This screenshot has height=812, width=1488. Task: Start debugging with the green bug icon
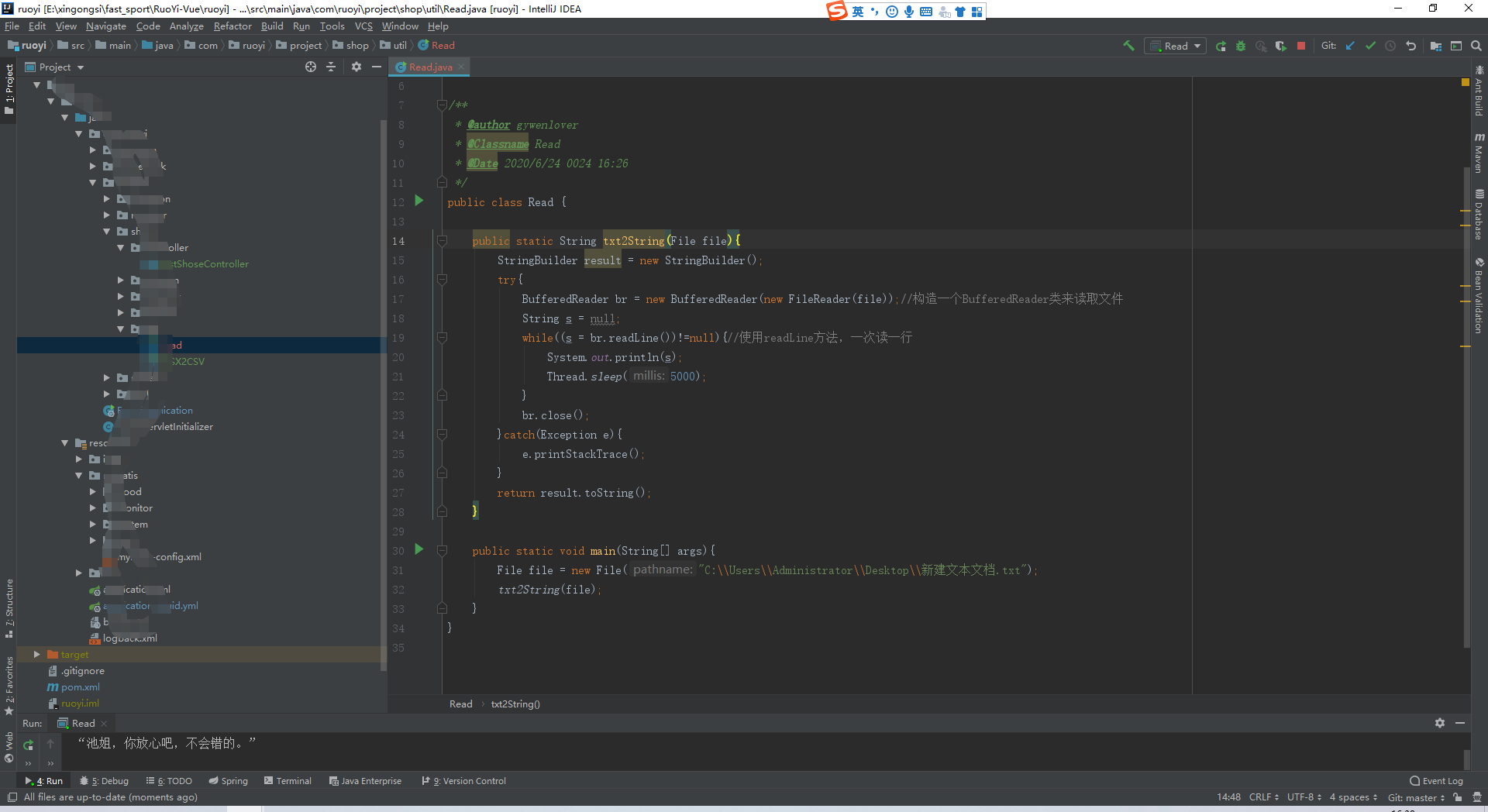(1241, 46)
